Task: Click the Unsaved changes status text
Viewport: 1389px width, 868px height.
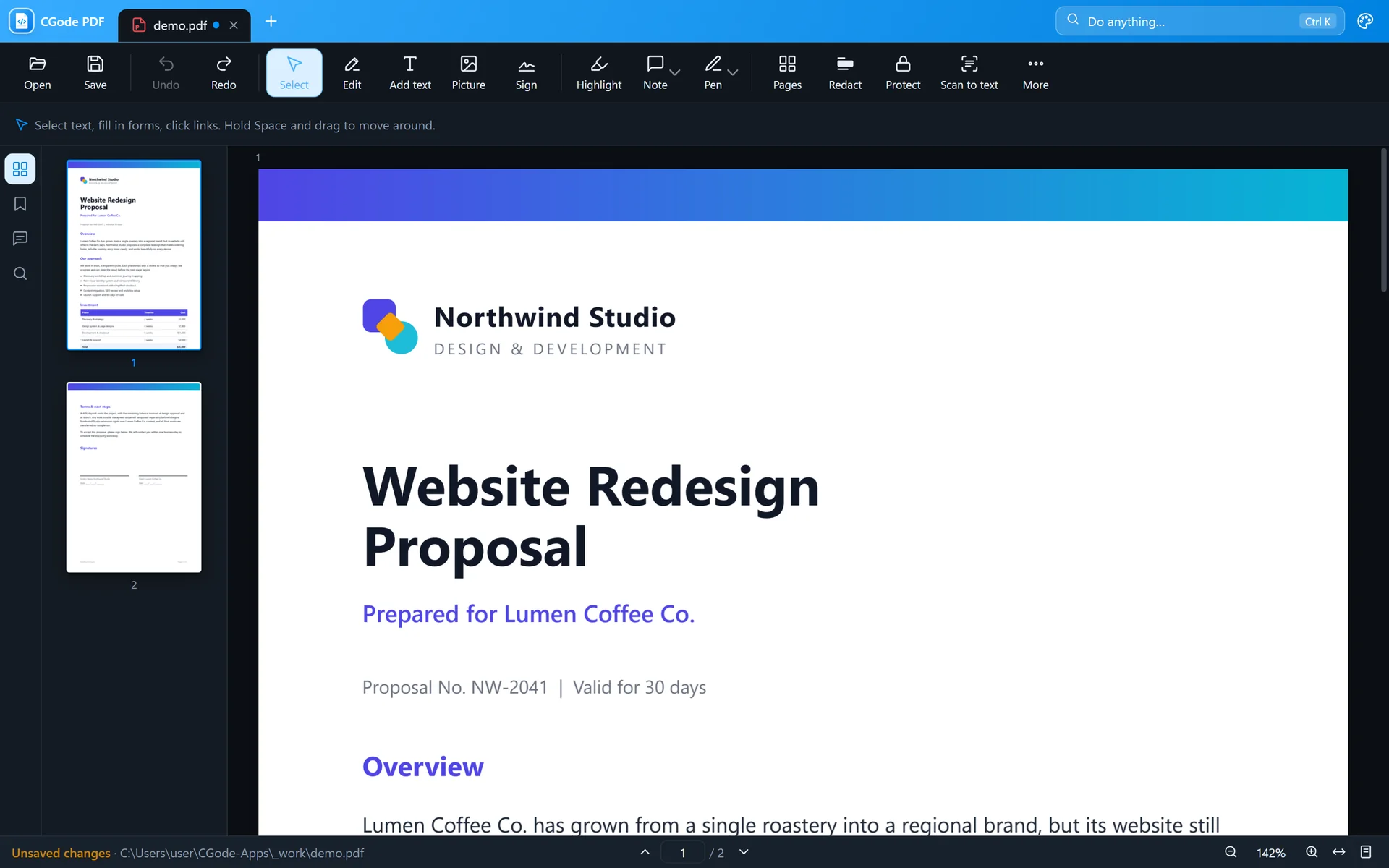Action: click(61, 853)
